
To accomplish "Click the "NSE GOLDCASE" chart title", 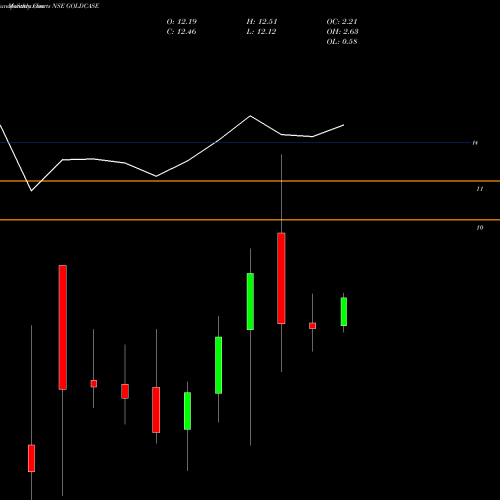I will [x=76, y=6].
